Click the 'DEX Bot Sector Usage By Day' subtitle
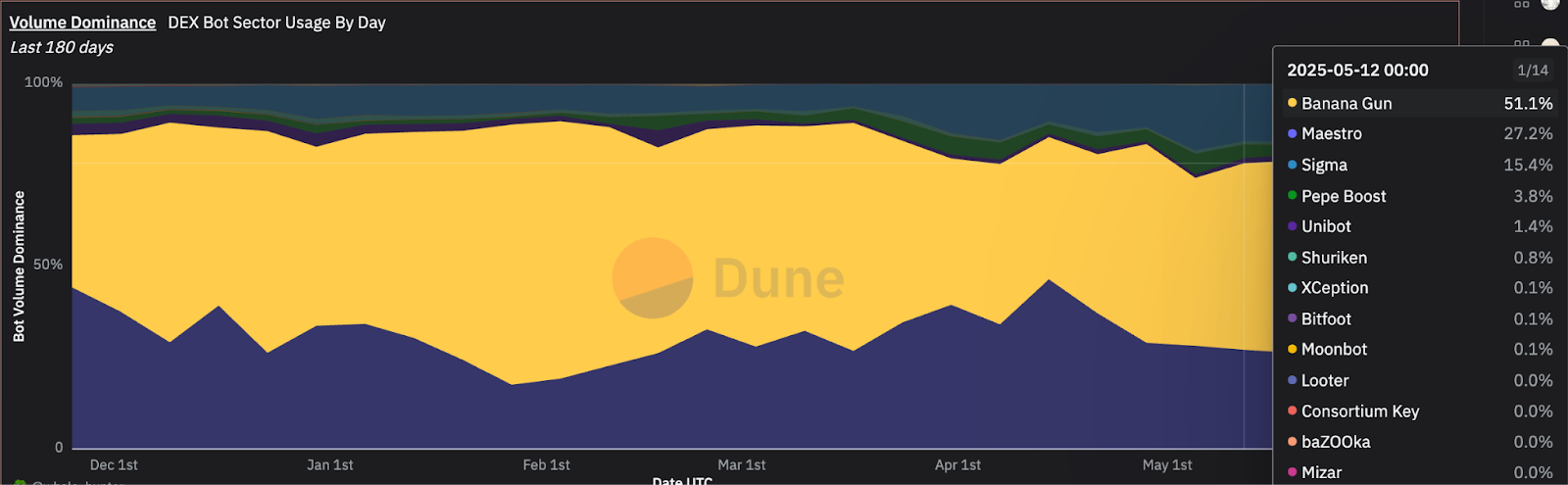Image resolution: width=1568 pixels, height=485 pixels. point(276,23)
